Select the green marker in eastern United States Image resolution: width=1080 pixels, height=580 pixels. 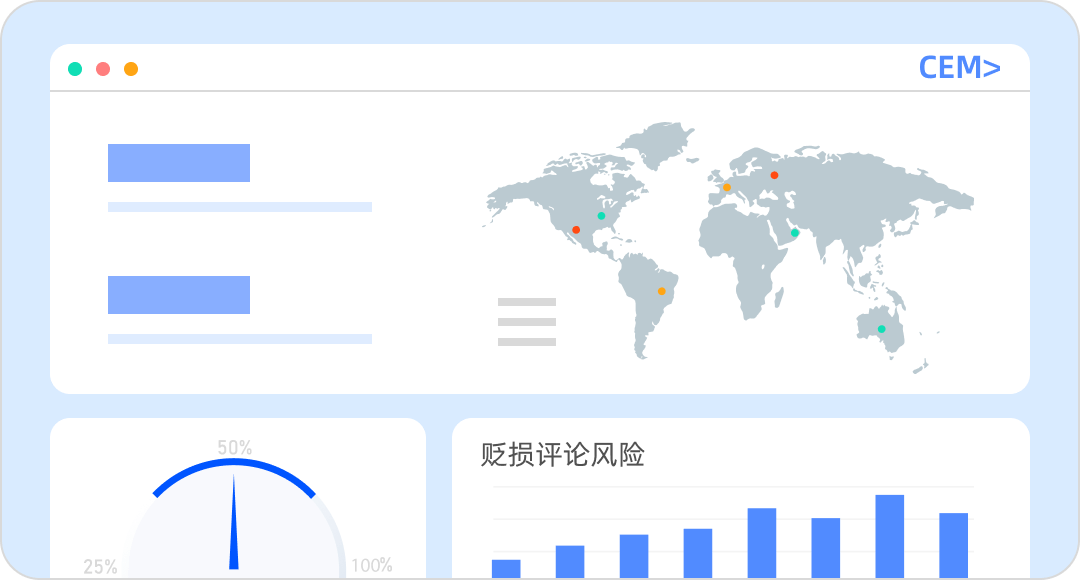coord(601,216)
